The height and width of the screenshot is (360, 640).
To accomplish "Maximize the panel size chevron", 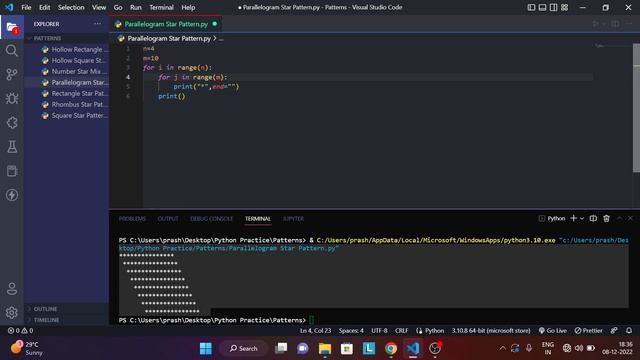I will tap(620, 218).
